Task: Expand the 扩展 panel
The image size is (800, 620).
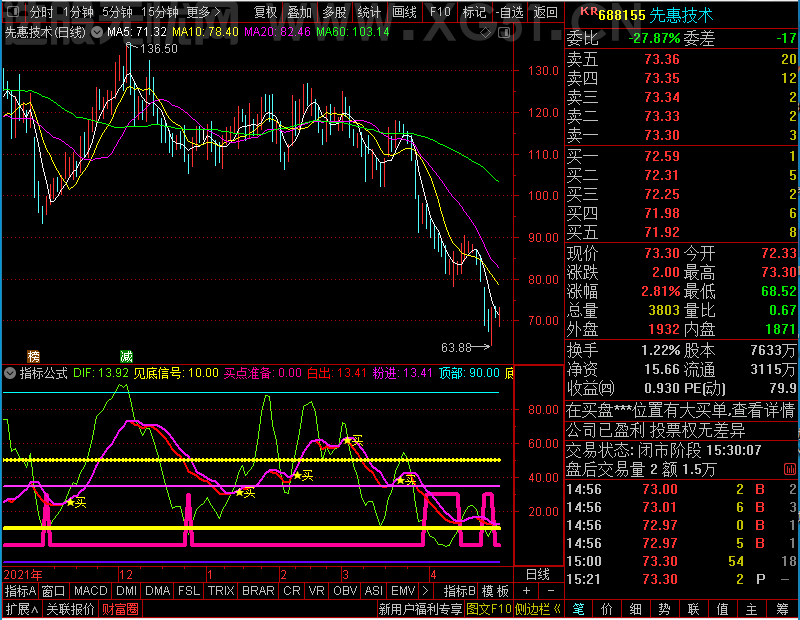Action: (x=22, y=609)
